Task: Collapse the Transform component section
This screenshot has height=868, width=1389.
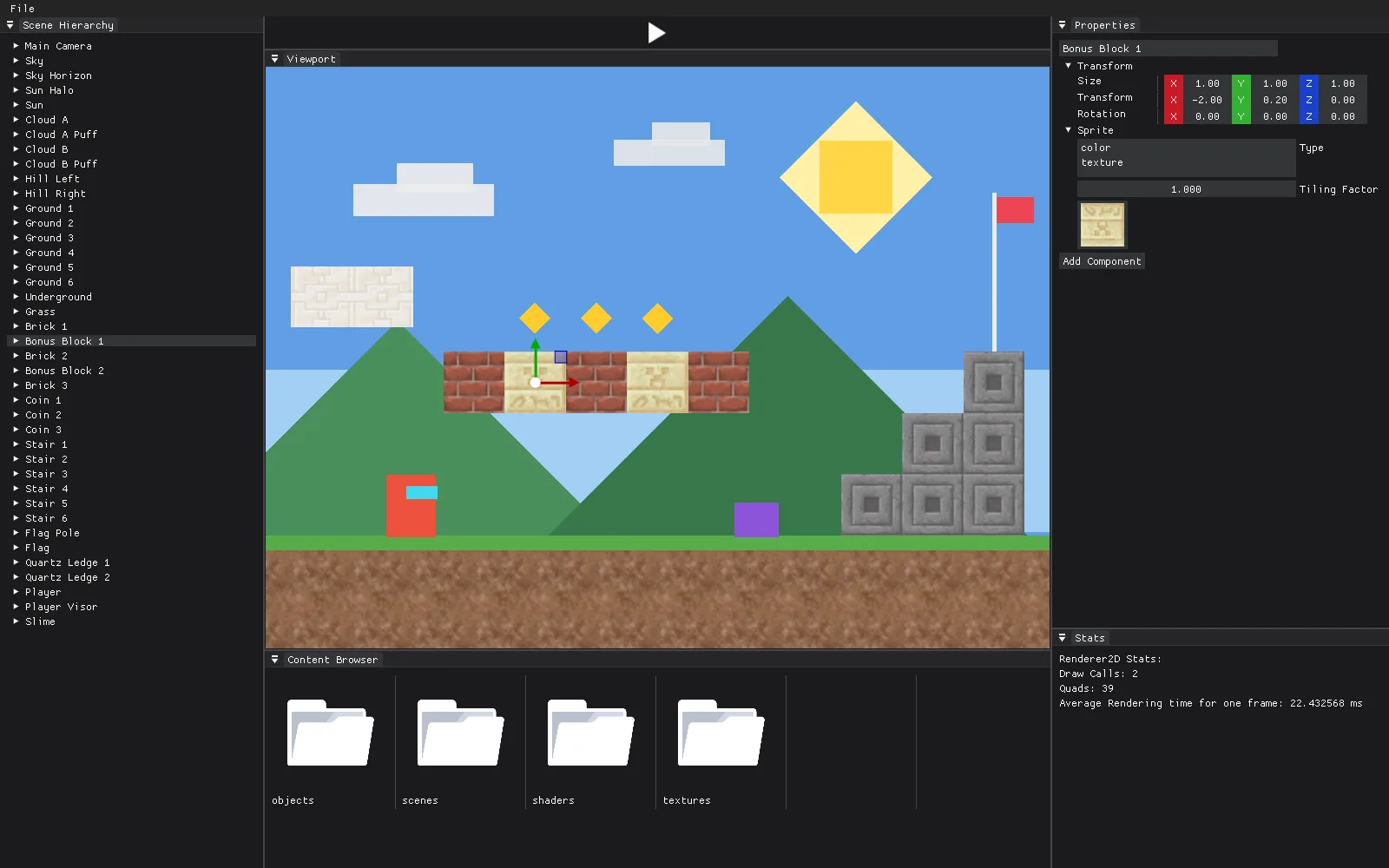Action: 1069,66
